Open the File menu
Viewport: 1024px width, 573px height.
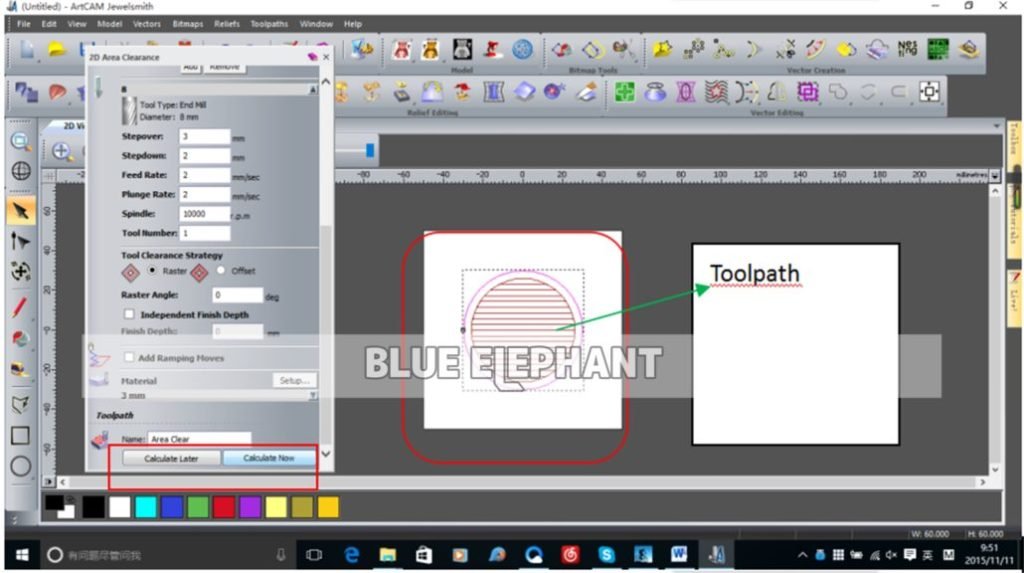(24, 24)
